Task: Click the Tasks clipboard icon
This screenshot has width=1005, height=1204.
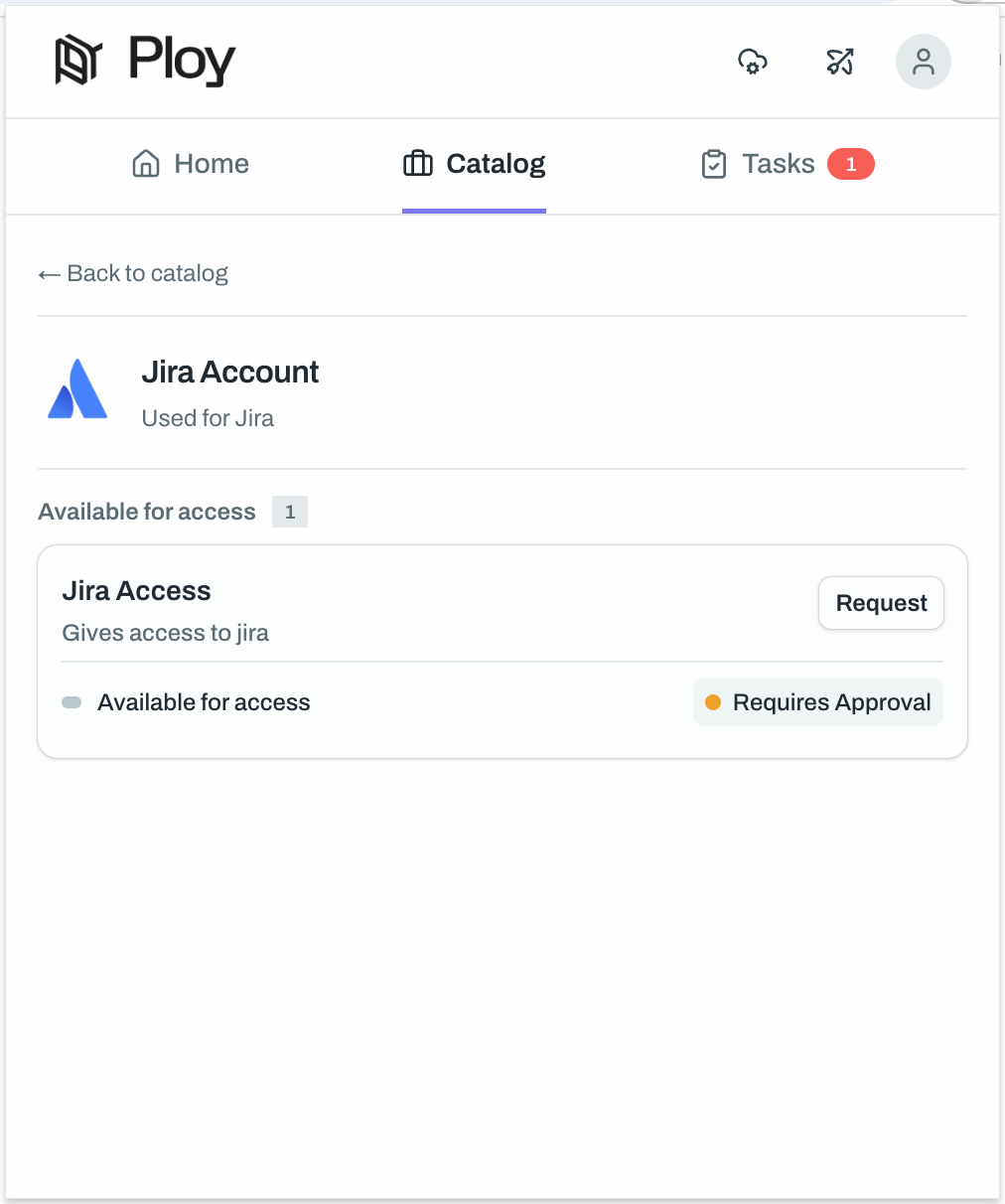Action: (x=714, y=164)
